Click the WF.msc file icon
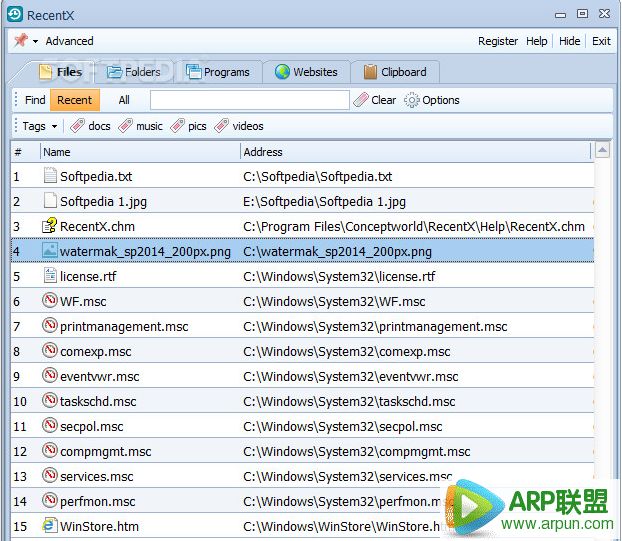The height and width of the screenshot is (541, 622). pos(50,300)
